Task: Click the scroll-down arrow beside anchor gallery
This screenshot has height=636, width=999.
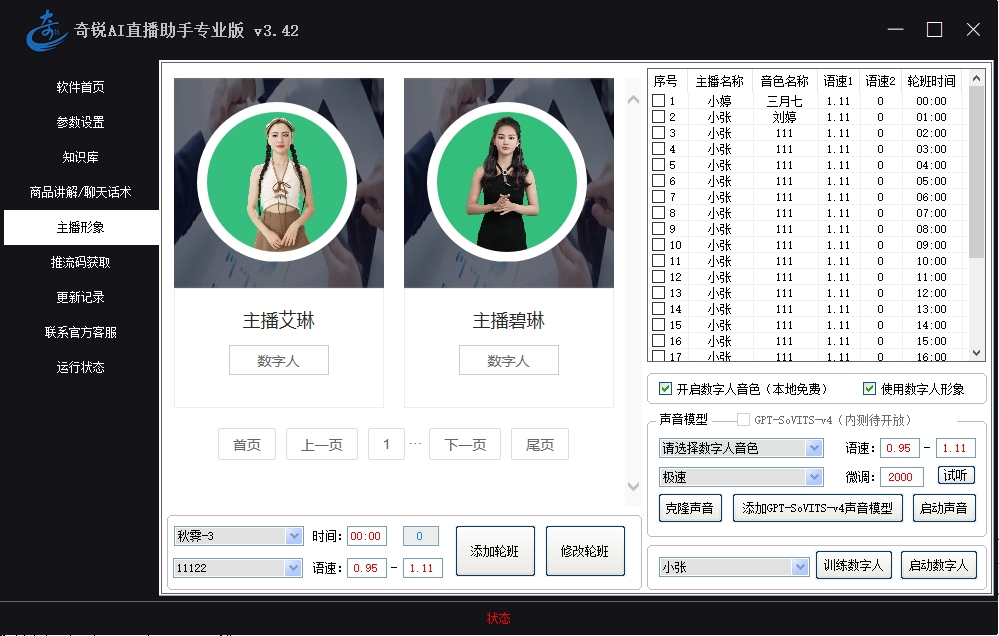Action: click(x=632, y=486)
